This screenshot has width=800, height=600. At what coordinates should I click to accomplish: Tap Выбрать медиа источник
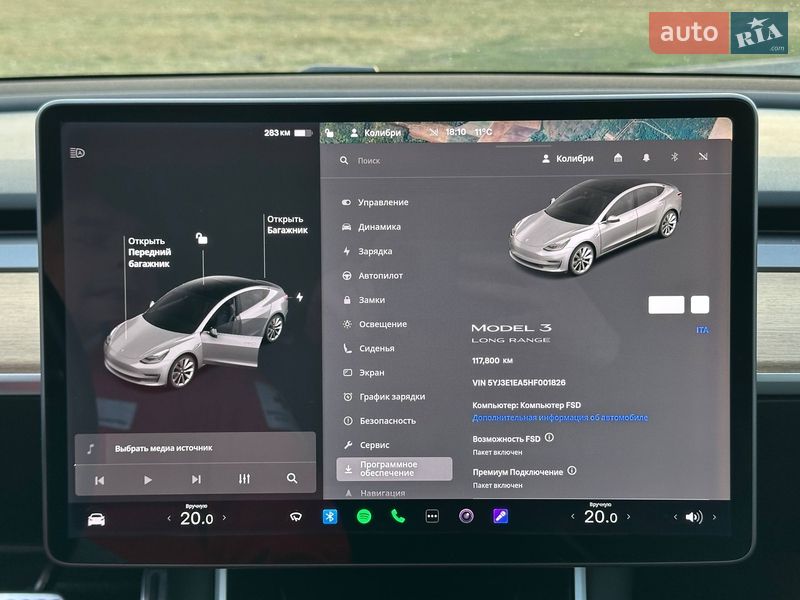click(163, 448)
